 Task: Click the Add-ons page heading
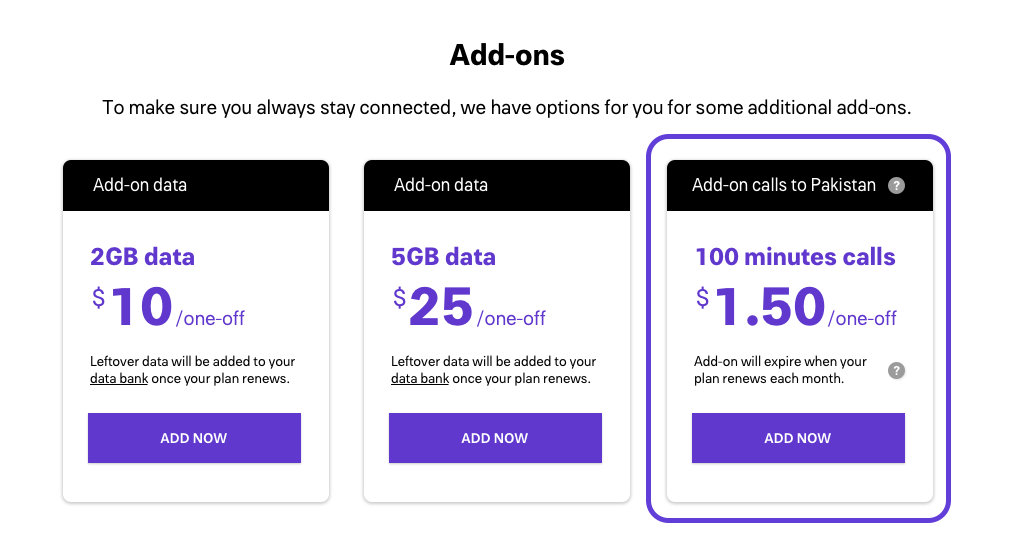tap(508, 55)
